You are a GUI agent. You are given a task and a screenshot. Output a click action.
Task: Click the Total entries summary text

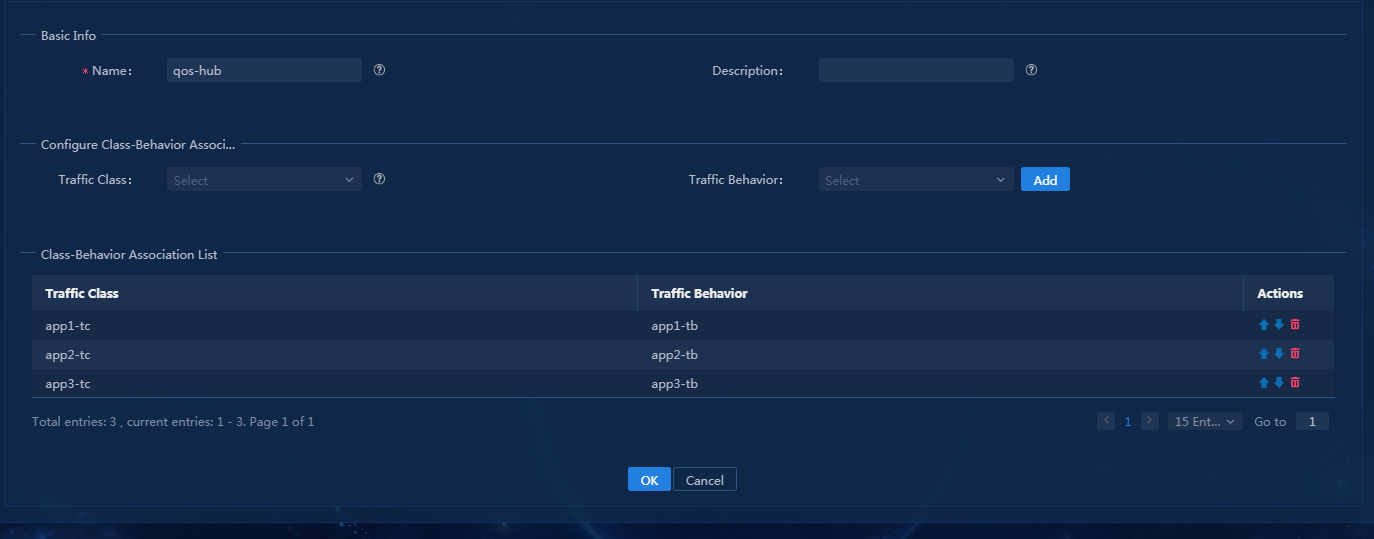coord(173,422)
